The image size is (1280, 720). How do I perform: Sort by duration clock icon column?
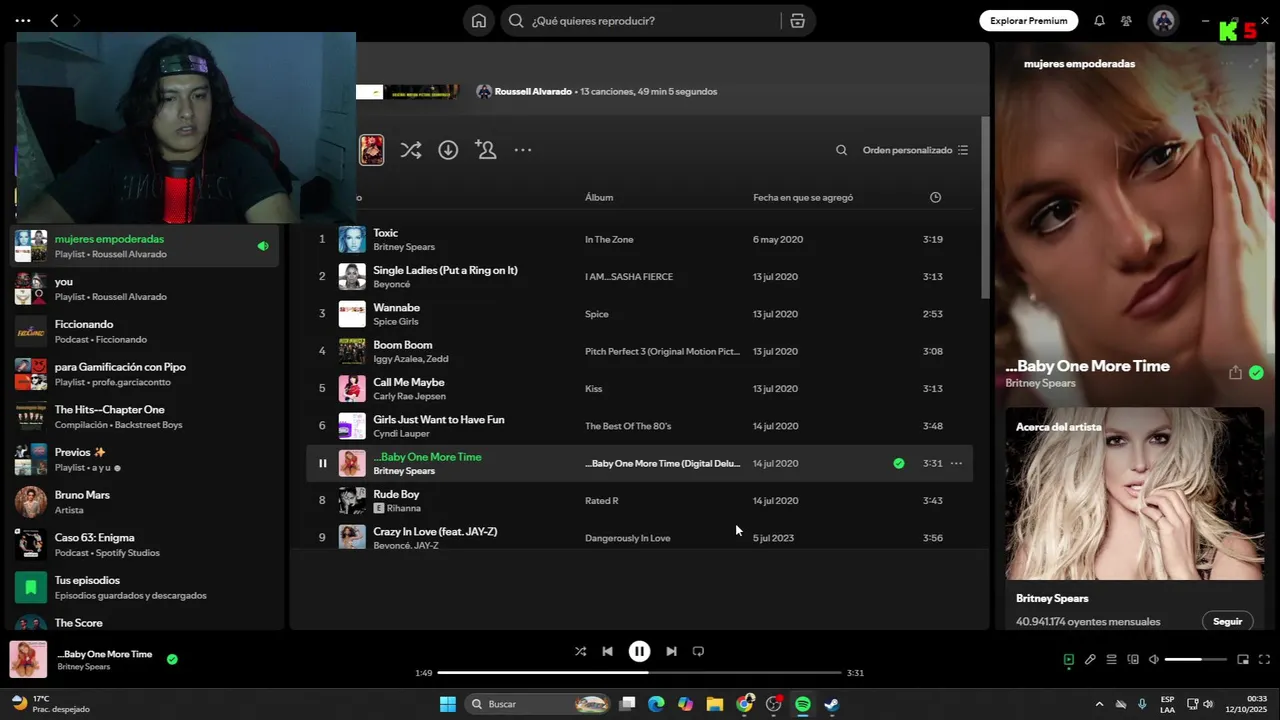[935, 197]
